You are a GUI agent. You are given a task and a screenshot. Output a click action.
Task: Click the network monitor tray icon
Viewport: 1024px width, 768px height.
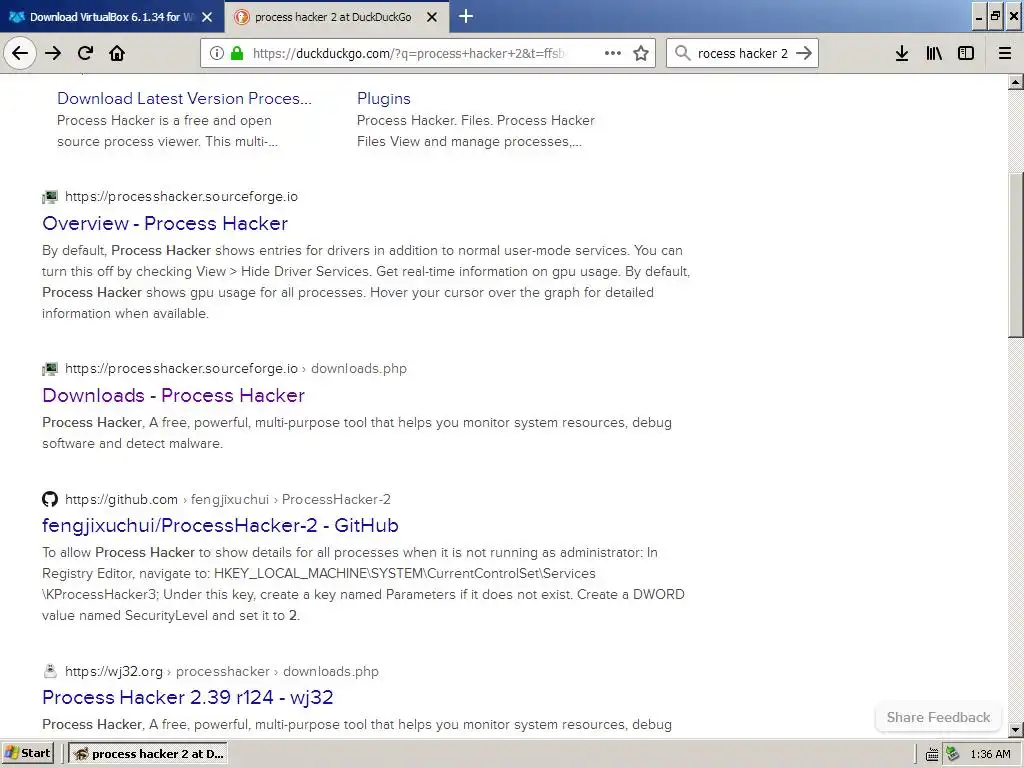tap(953, 754)
